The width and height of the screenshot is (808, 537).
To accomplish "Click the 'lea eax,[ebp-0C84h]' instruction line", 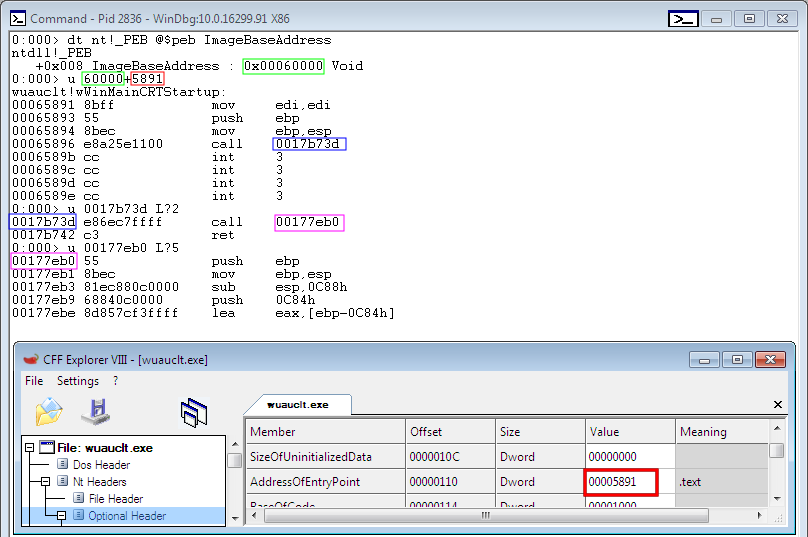I will [x=203, y=313].
